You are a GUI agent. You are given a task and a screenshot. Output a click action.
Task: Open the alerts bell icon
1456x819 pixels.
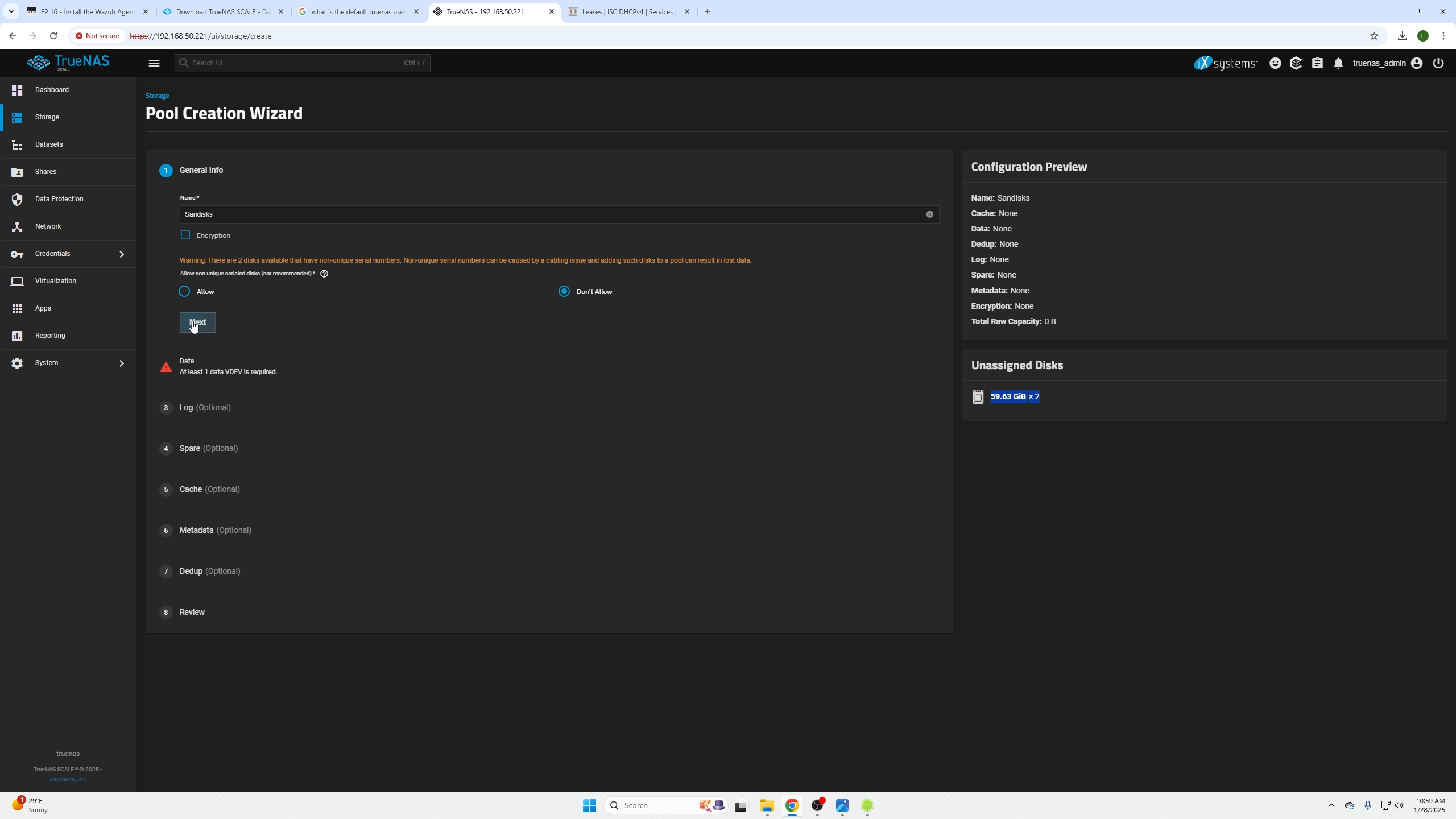pos(1338,63)
